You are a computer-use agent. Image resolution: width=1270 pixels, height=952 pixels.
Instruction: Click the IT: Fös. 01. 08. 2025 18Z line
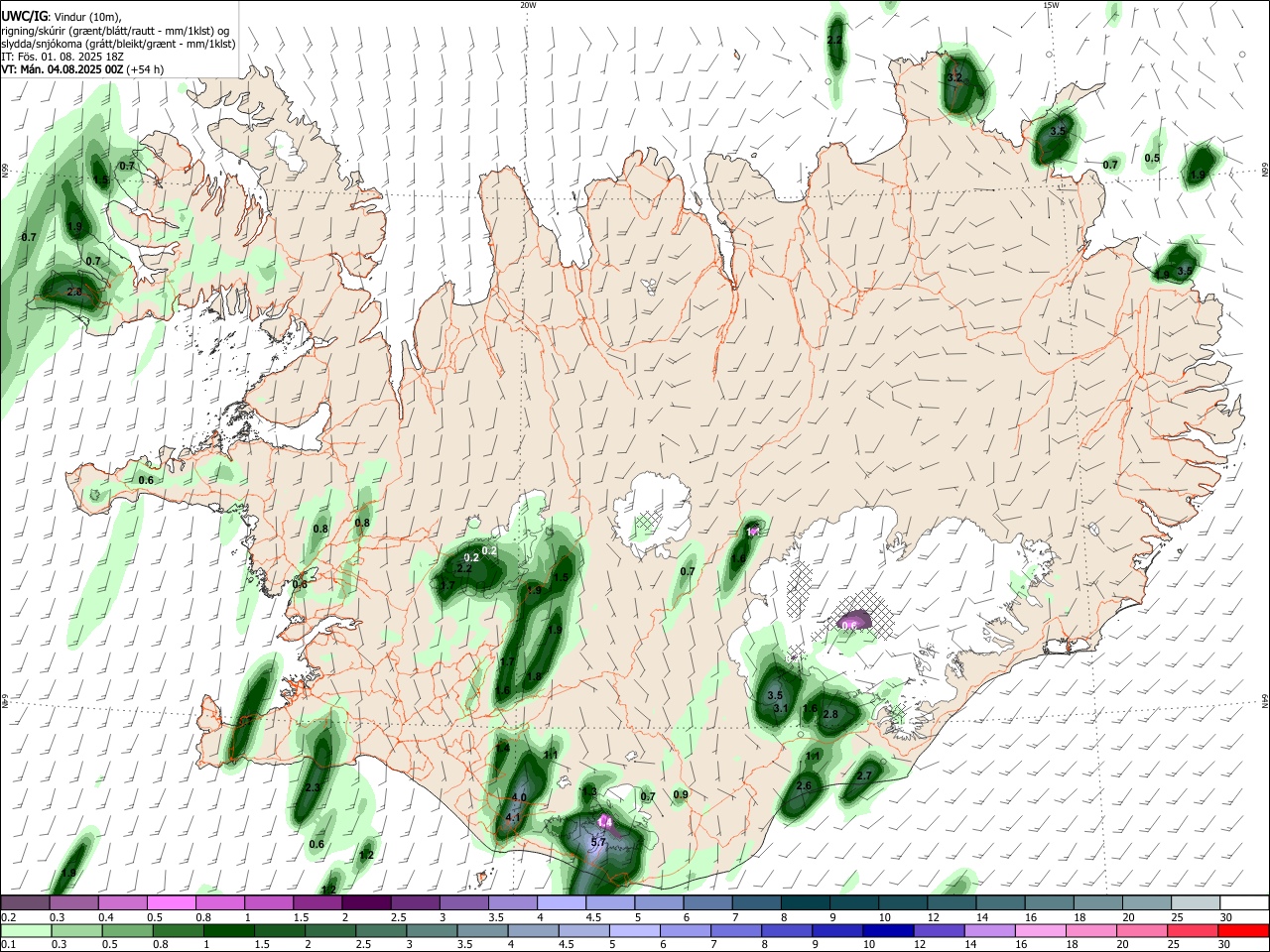pyautogui.click(x=63, y=57)
